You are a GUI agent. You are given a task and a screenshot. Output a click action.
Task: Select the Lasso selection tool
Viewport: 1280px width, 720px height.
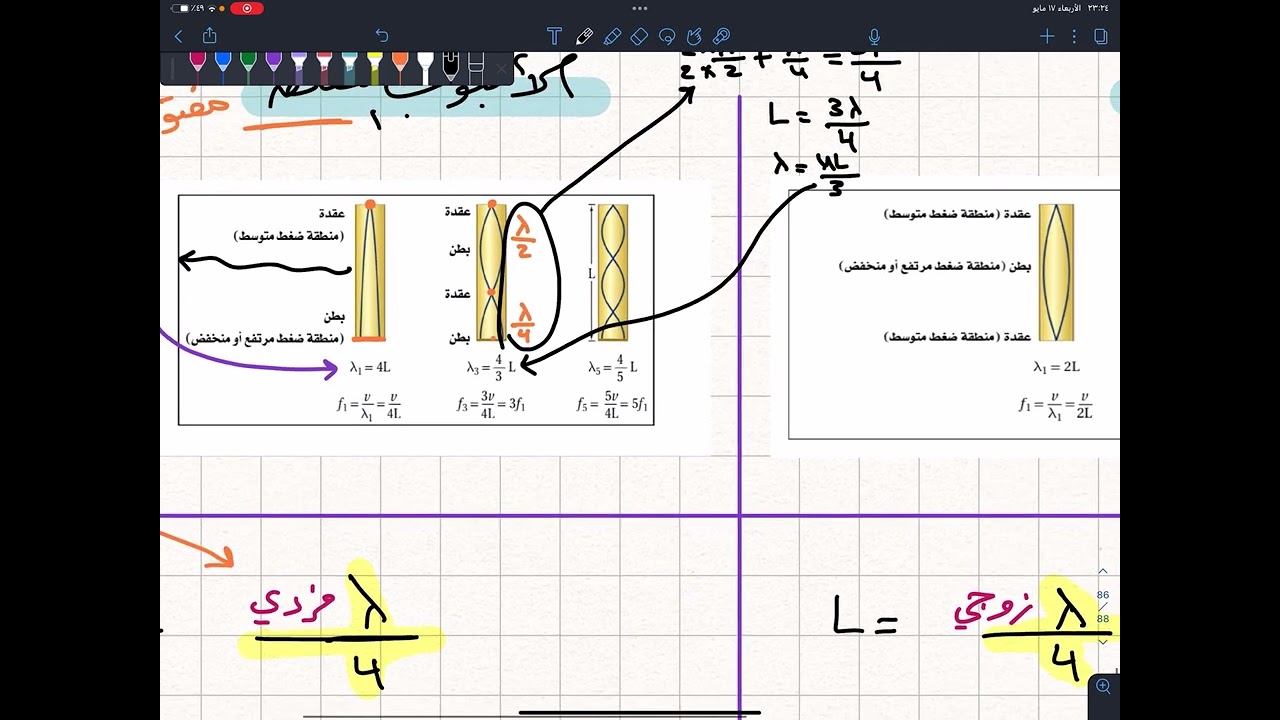pos(667,37)
